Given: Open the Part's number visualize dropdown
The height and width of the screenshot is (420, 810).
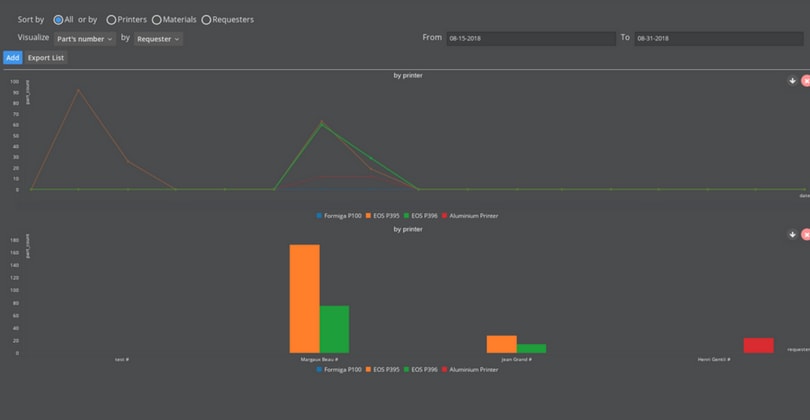Looking at the screenshot, I should point(85,39).
